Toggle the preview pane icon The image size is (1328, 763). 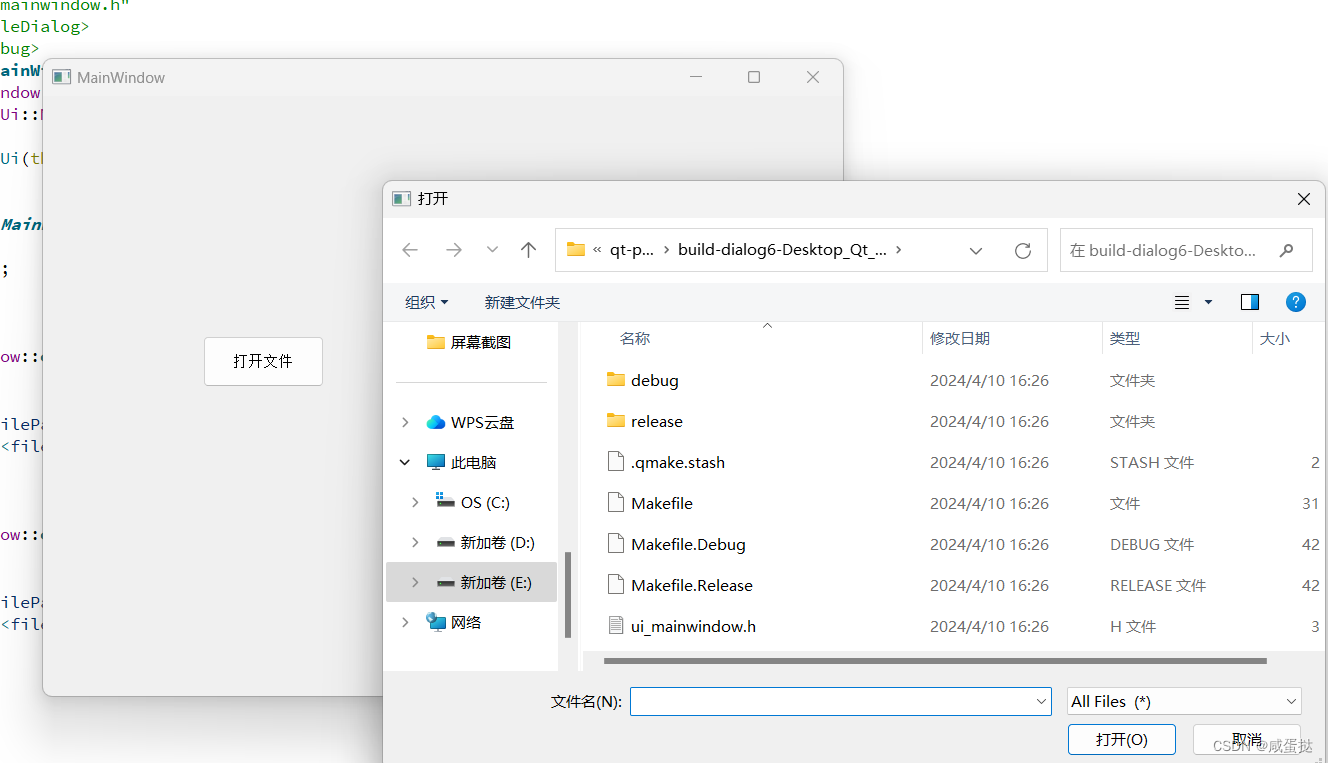click(x=1249, y=302)
